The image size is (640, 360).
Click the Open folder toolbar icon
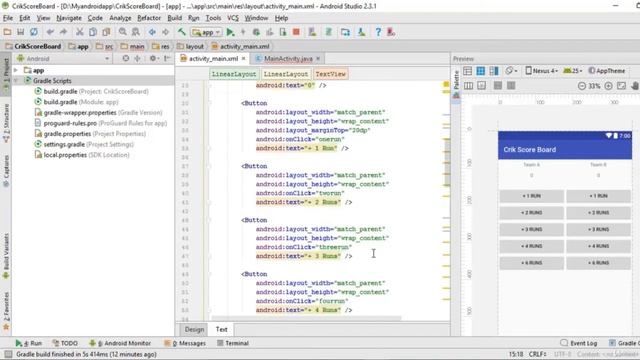tap(7, 32)
